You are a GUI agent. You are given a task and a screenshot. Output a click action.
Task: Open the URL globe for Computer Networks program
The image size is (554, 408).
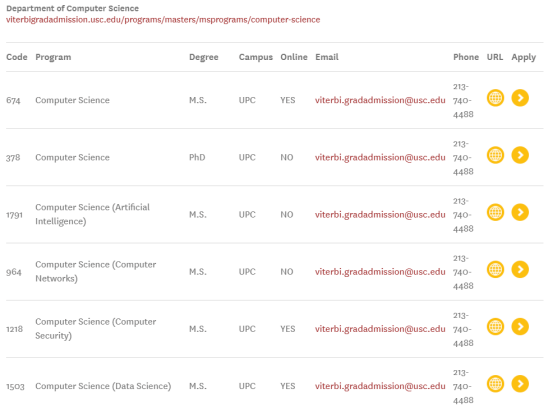pos(495,270)
